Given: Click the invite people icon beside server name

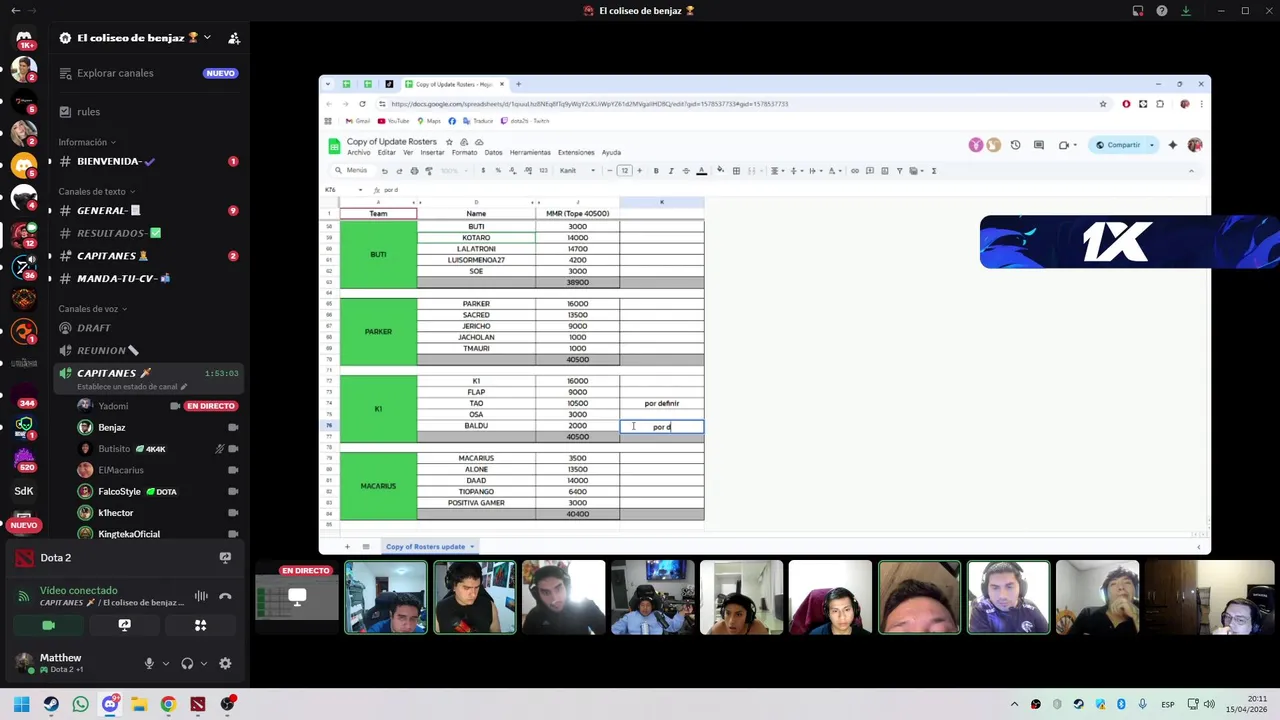Looking at the screenshot, I should tap(234, 38).
